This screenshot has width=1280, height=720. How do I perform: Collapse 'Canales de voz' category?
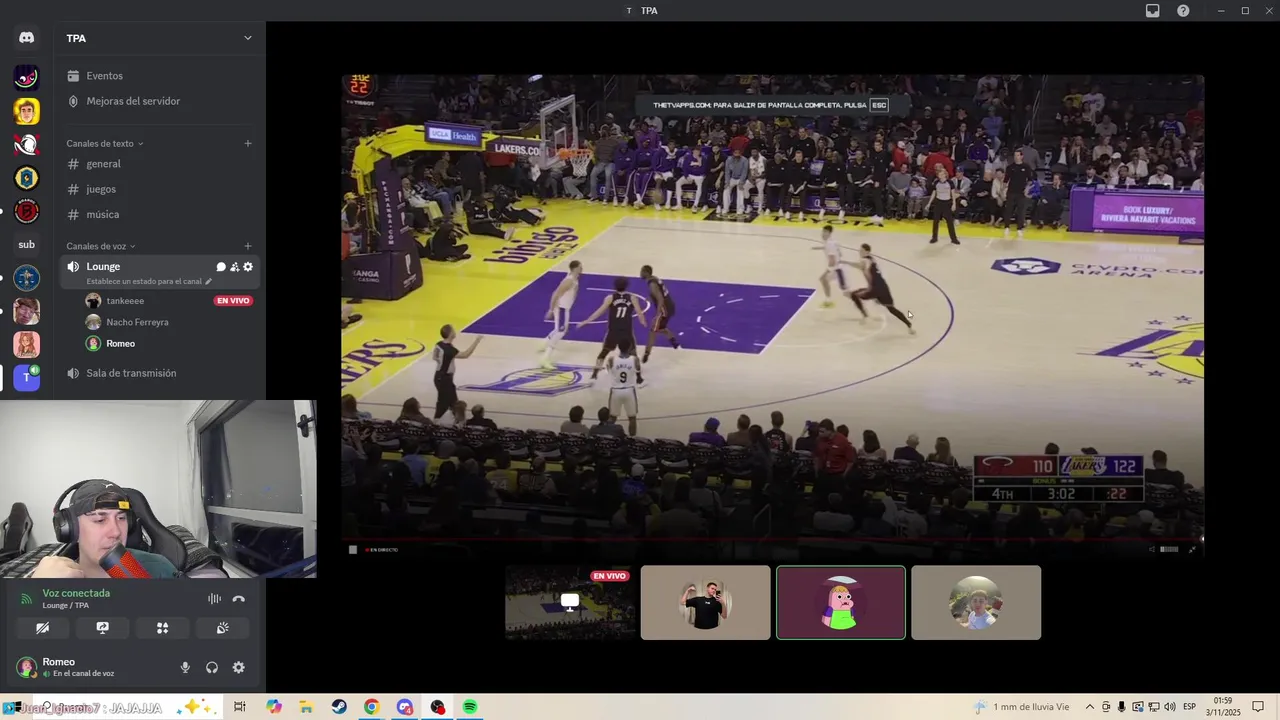point(101,246)
